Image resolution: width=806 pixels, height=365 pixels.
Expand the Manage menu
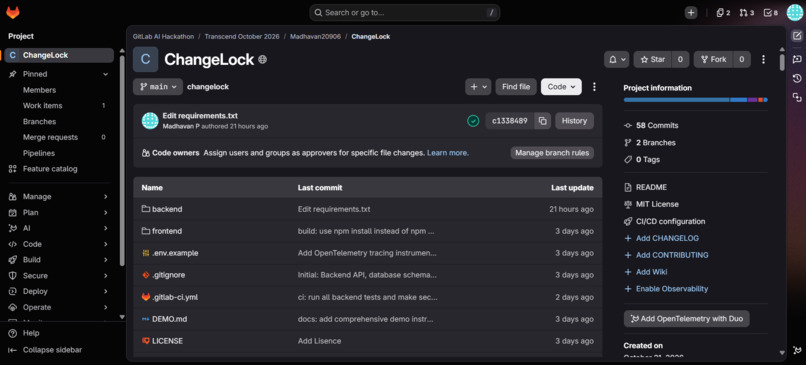(x=59, y=196)
